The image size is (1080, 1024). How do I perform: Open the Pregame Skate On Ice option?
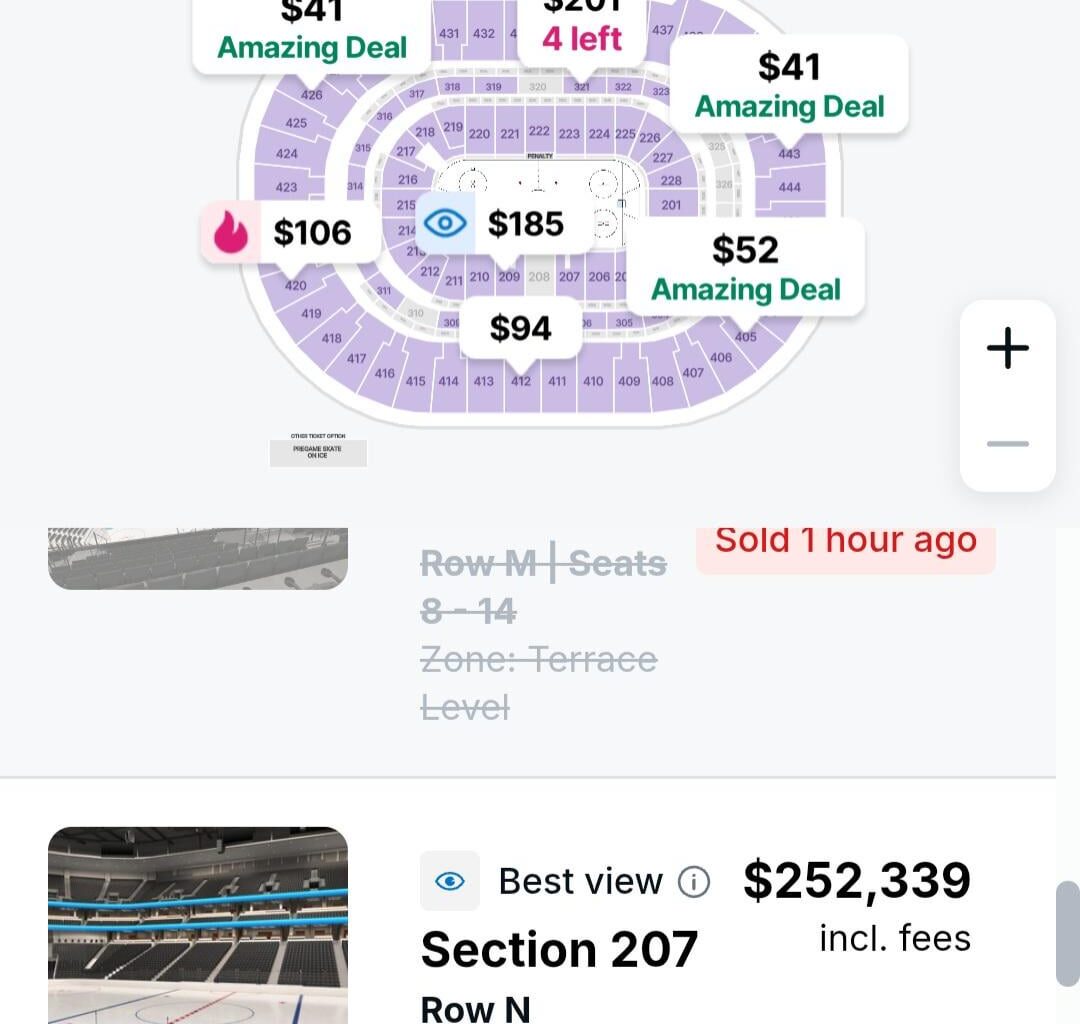click(318, 451)
